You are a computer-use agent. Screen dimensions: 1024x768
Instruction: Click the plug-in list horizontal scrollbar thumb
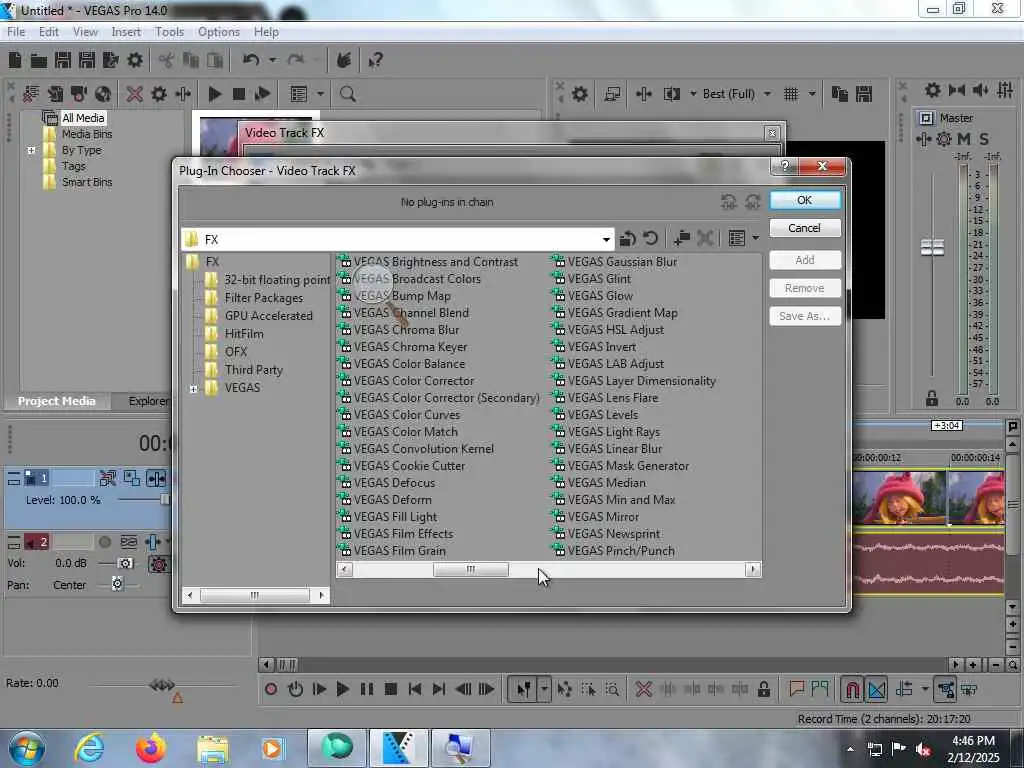click(471, 569)
